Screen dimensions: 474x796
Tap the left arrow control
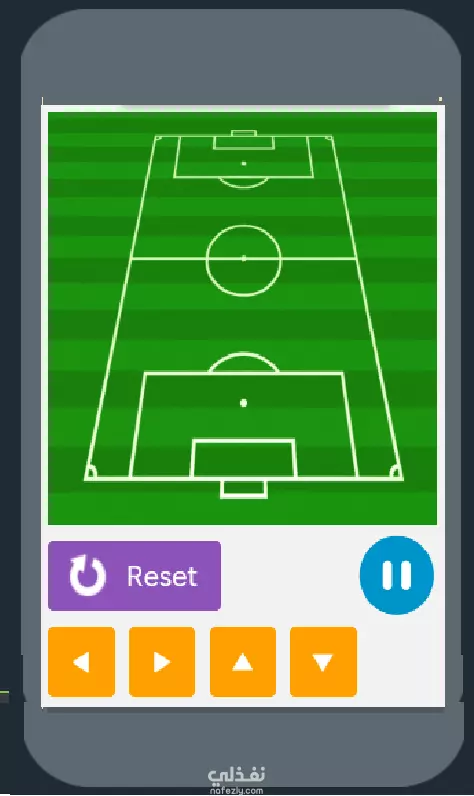click(x=82, y=661)
